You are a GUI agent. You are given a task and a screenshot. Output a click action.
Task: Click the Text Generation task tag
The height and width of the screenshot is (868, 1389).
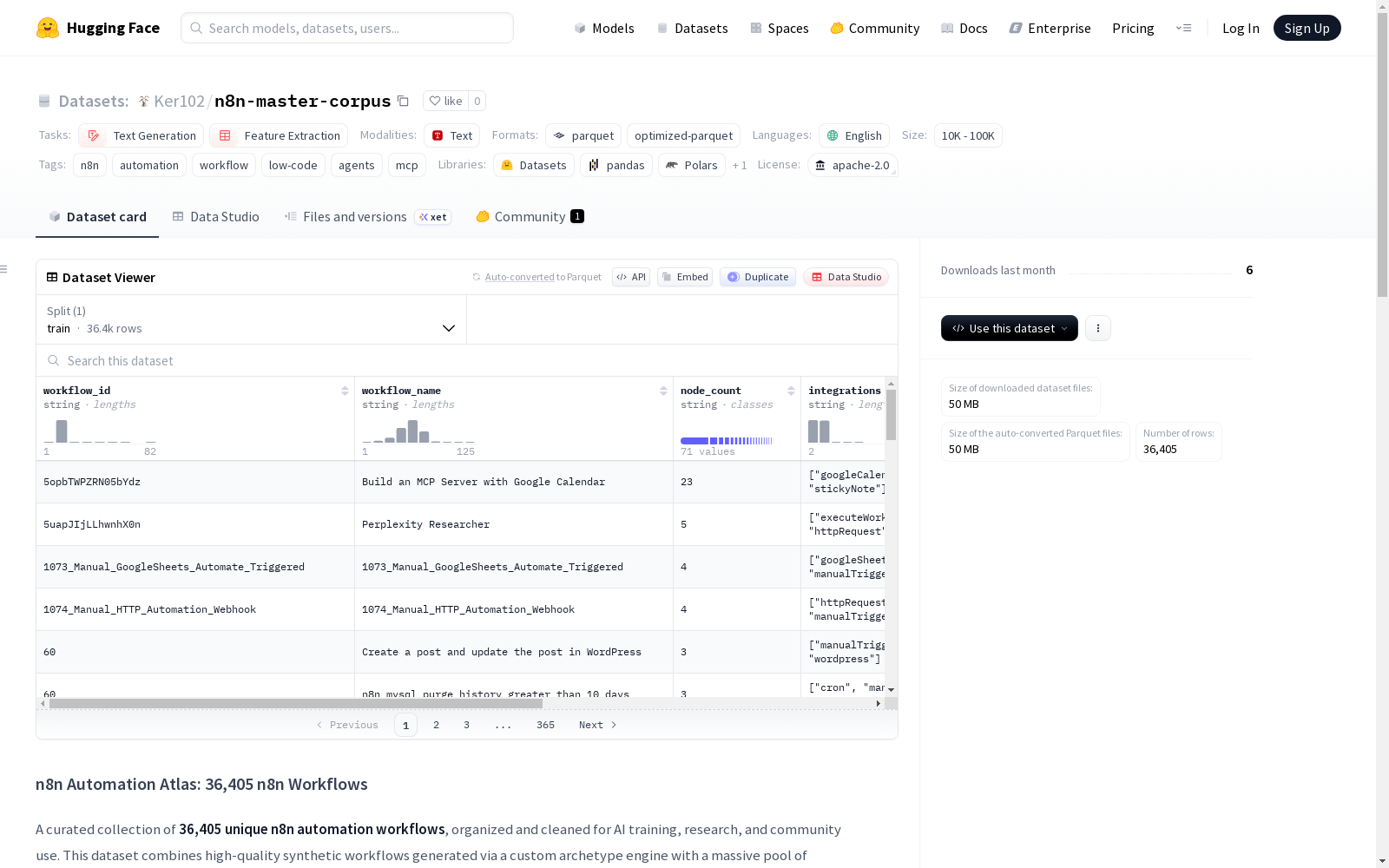pyautogui.click(x=141, y=135)
